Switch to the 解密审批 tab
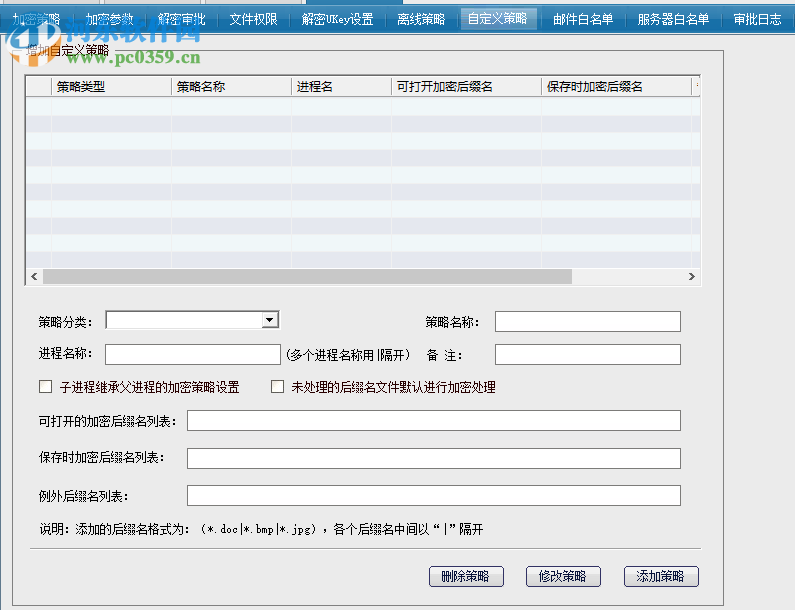 (x=182, y=19)
